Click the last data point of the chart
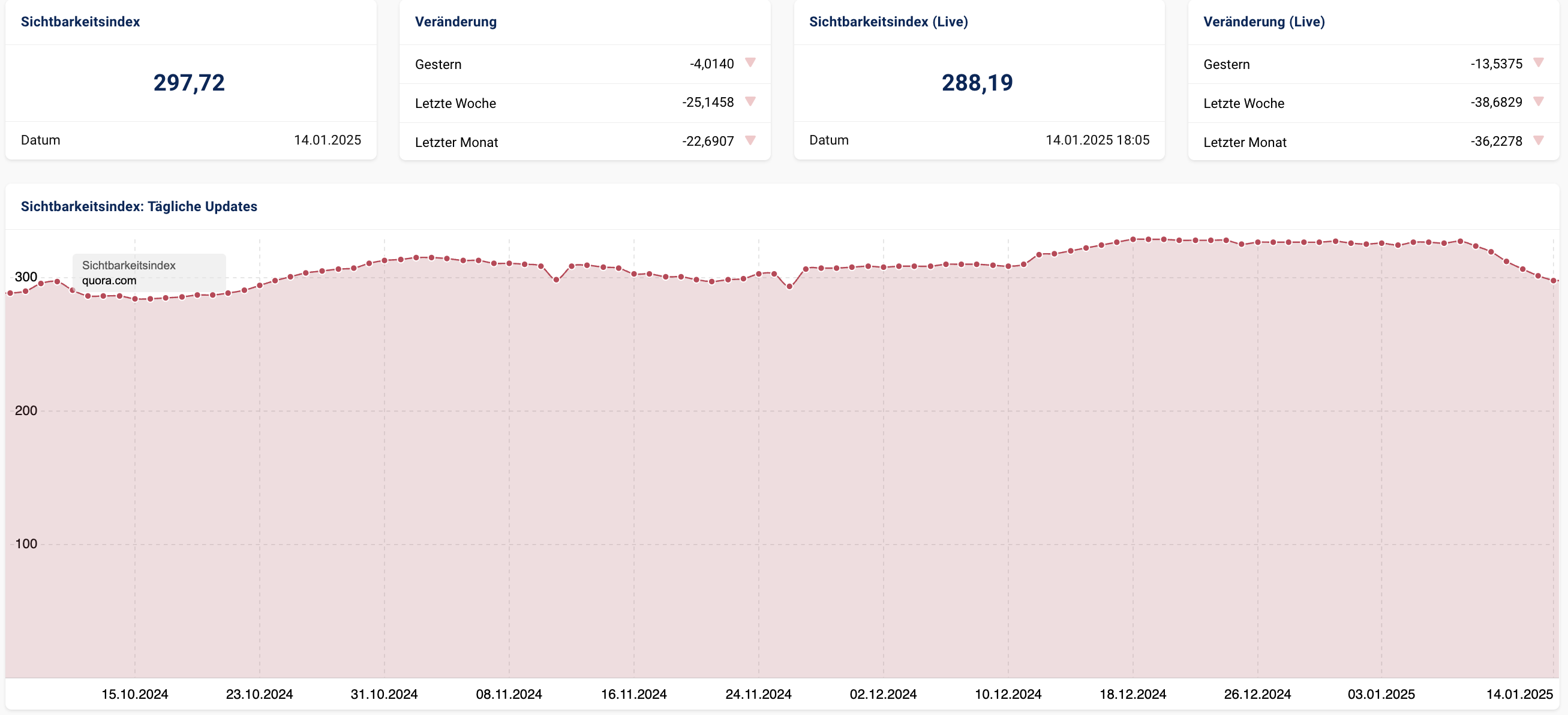The image size is (1568, 715). [1554, 281]
